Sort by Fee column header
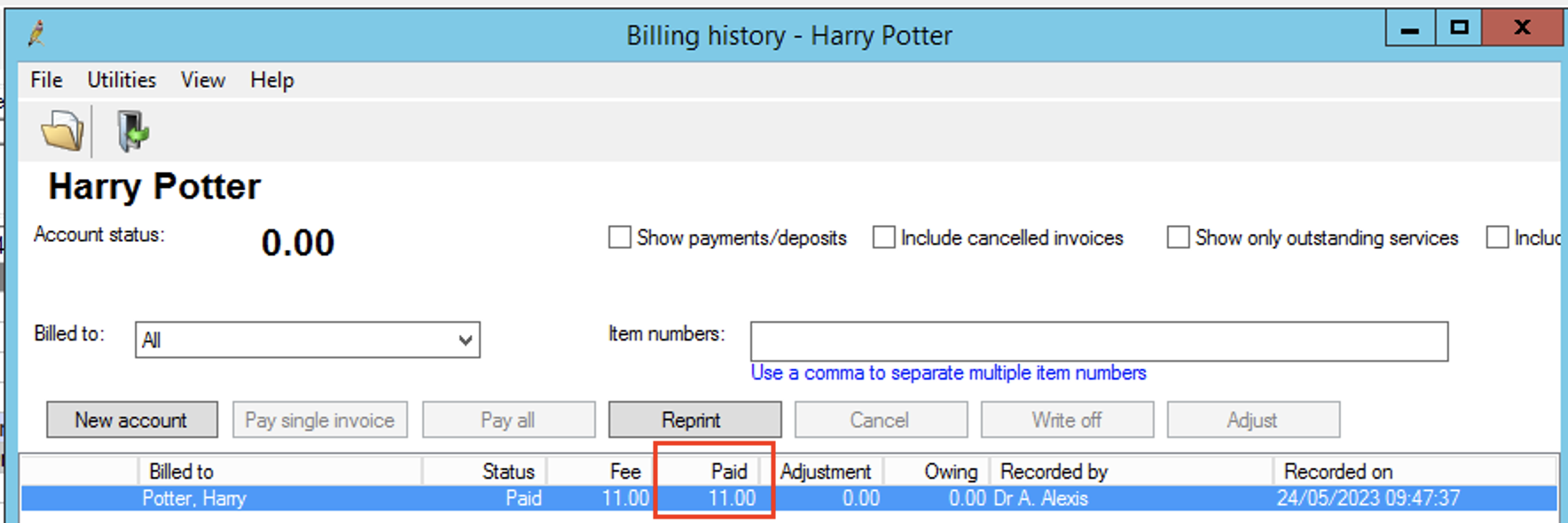 600,472
